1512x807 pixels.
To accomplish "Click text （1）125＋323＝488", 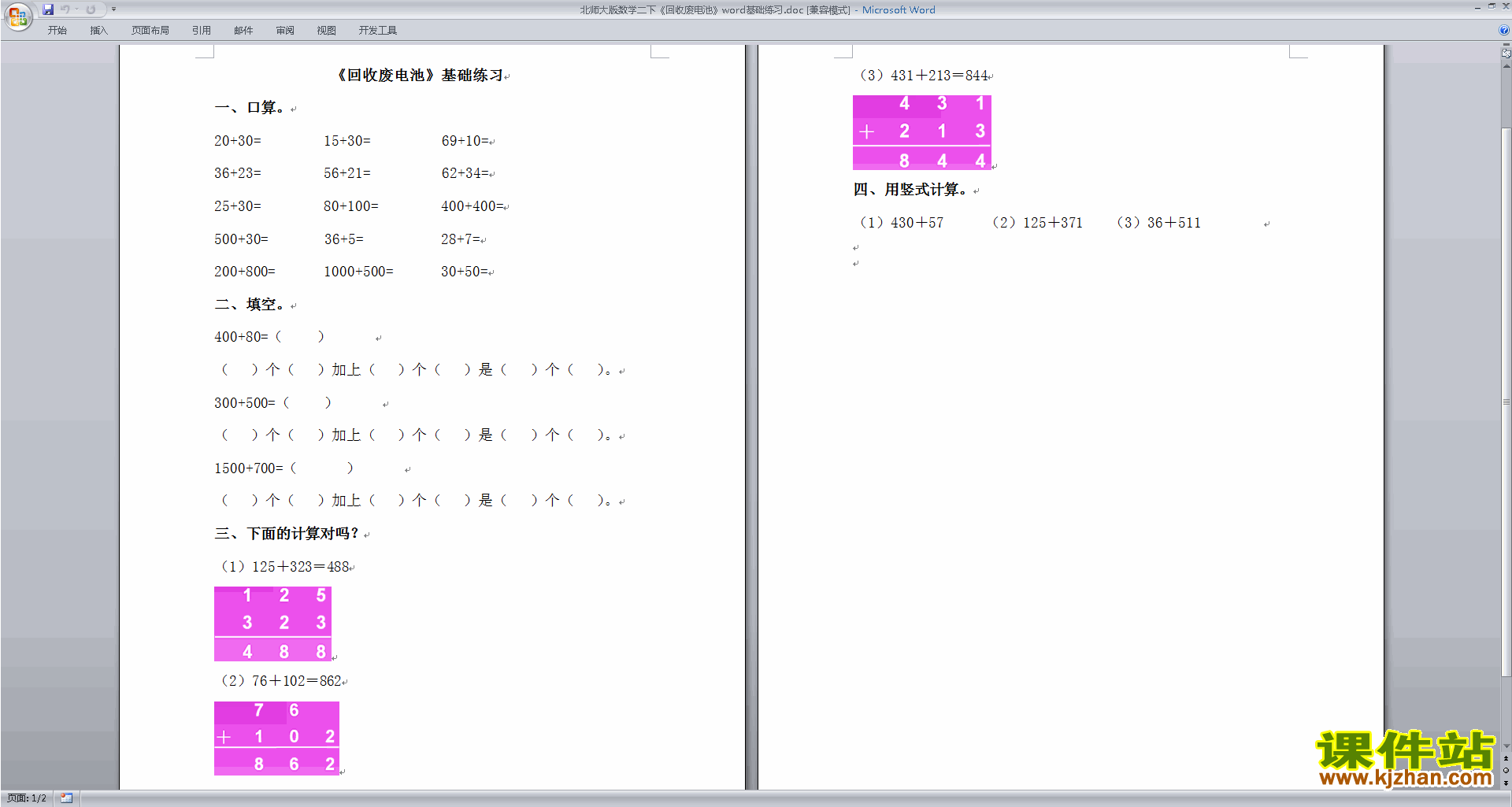I will click(x=283, y=567).
